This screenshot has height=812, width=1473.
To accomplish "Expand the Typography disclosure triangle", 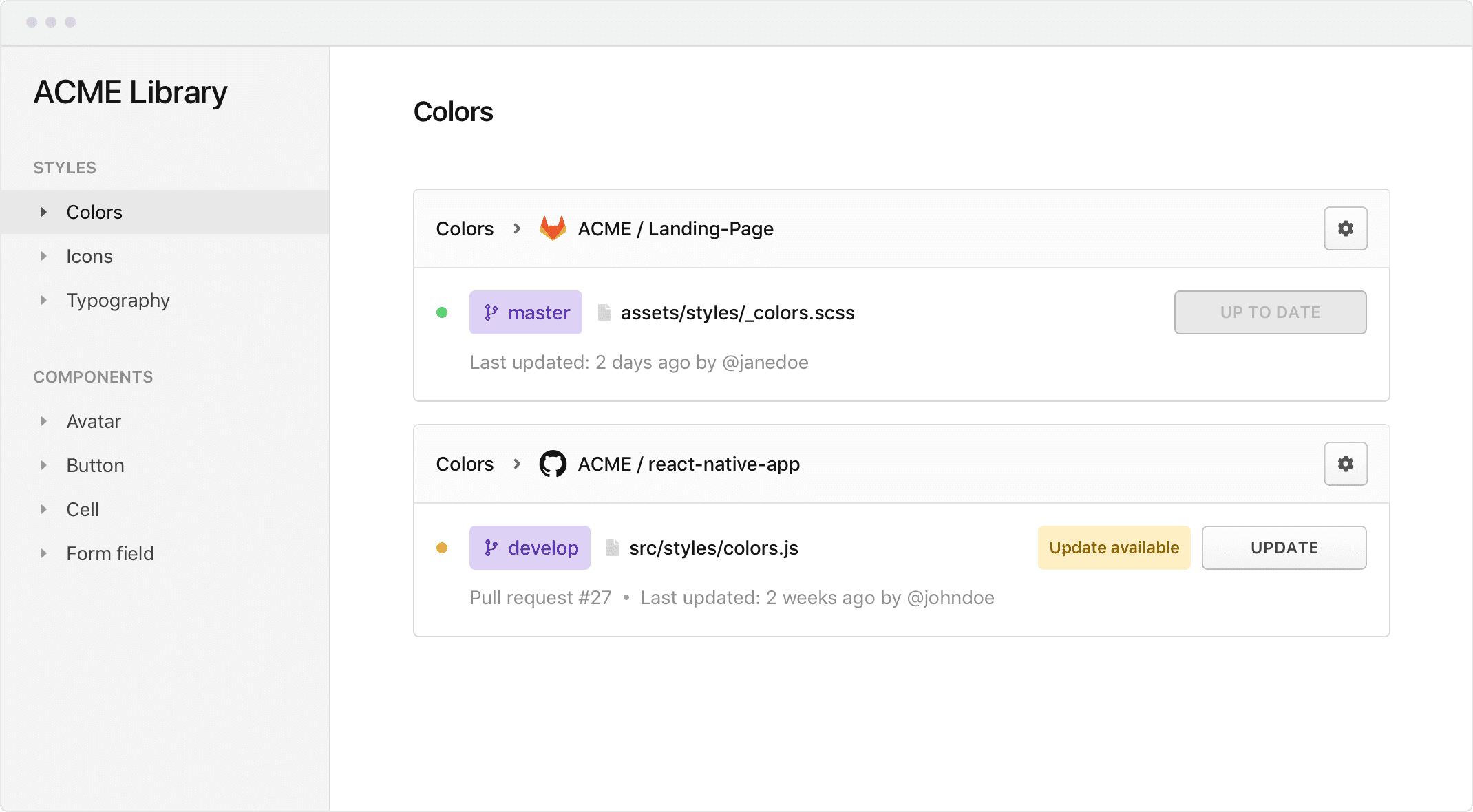I will (x=43, y=300).
